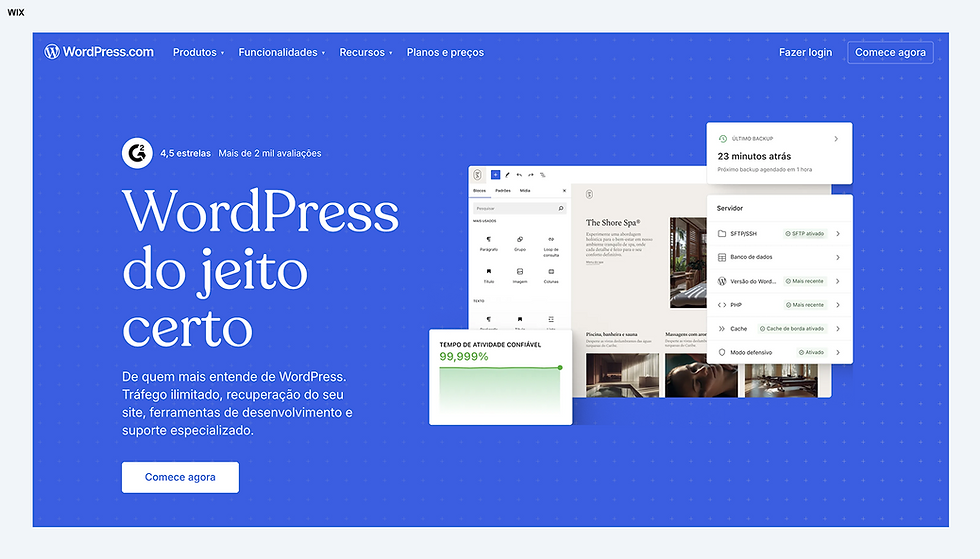Click the 'Servidor' panel title
The width and height of the screenshot is (980, 559).
coord(729,208)
